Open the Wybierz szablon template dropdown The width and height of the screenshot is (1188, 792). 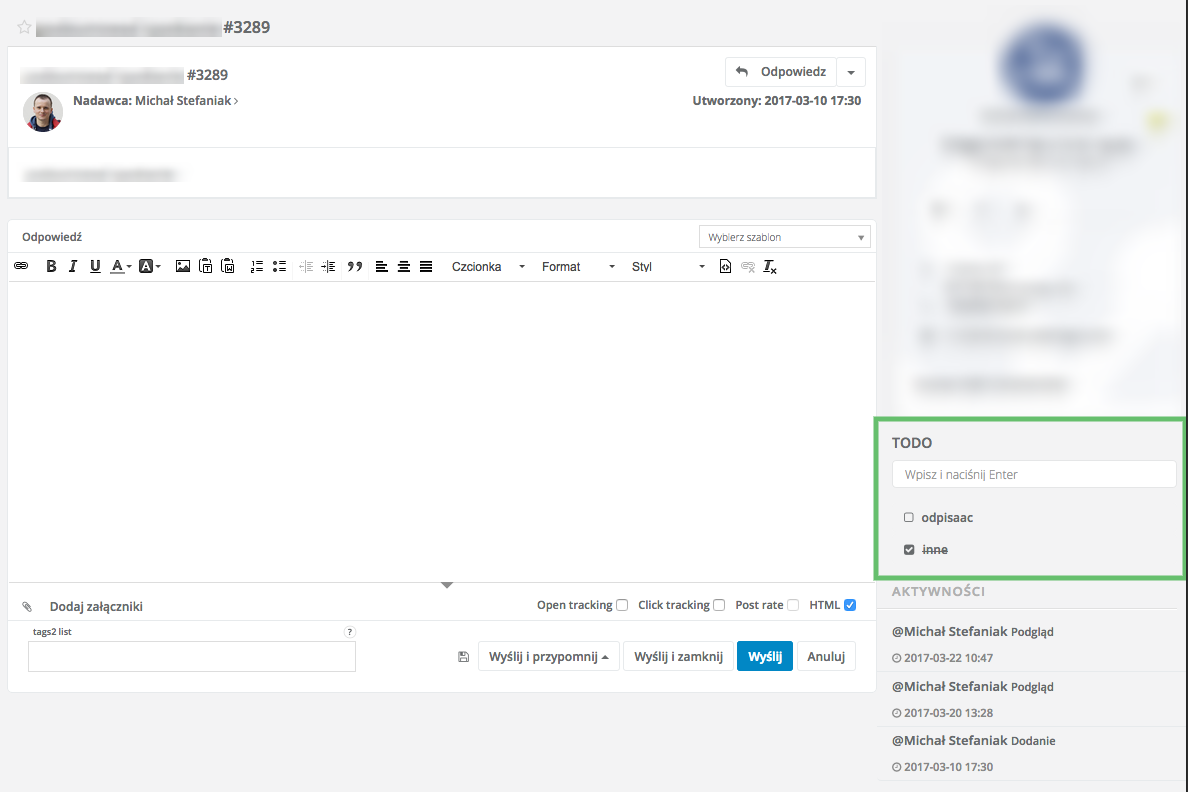[784, 237]
